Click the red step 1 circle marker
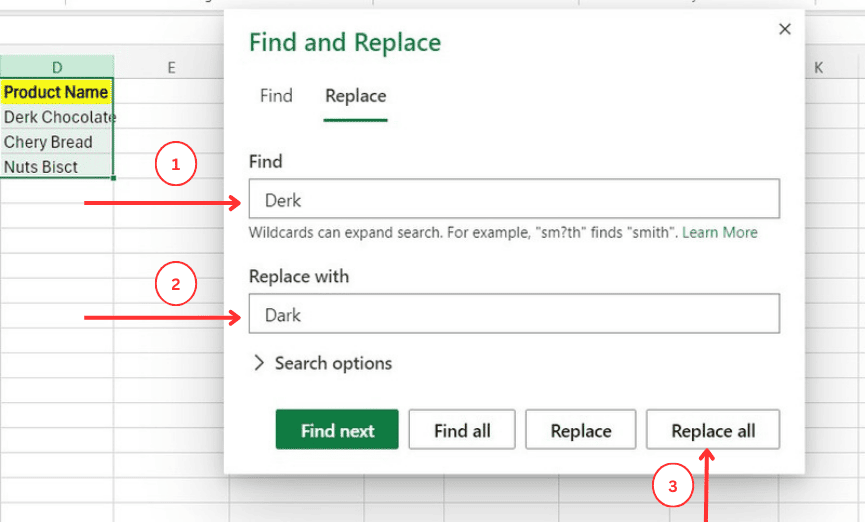866x523 pixels. [176, 165]
